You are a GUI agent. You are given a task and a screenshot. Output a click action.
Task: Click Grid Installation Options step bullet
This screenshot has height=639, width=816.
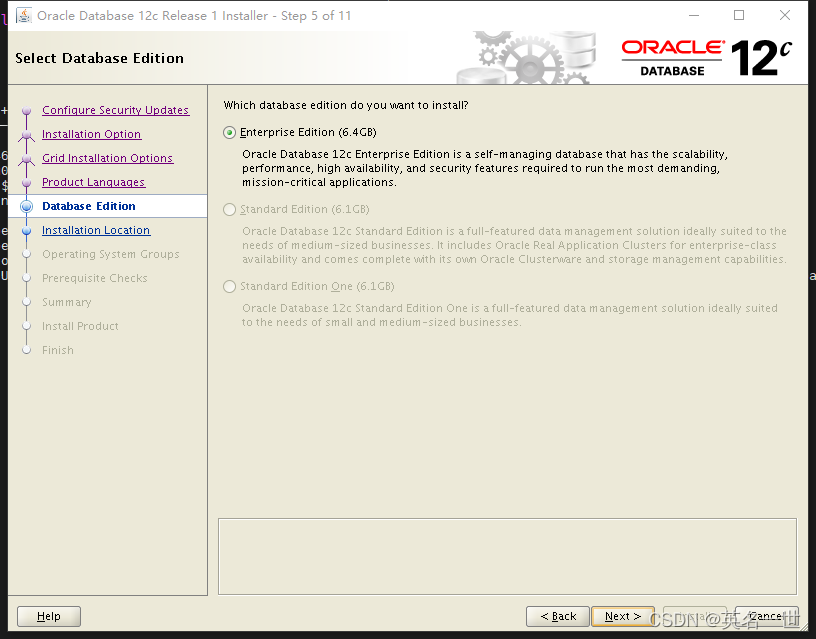point(27,158)
